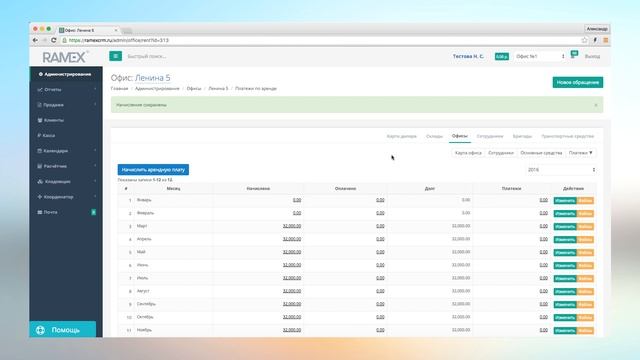Click the Сотрудники office sub-tab
640x360 pixels.
pos(501,153)
